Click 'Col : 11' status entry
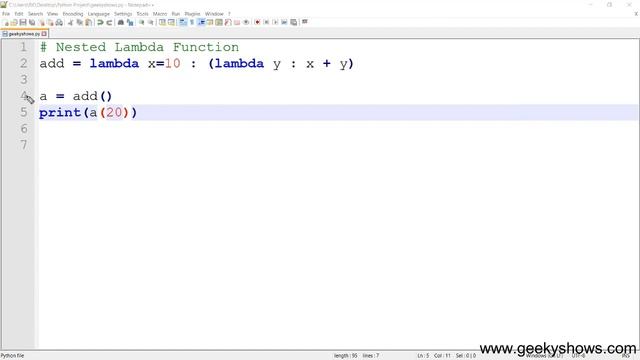640x360 pixels. pyautogui.click(x=442, y=356)
